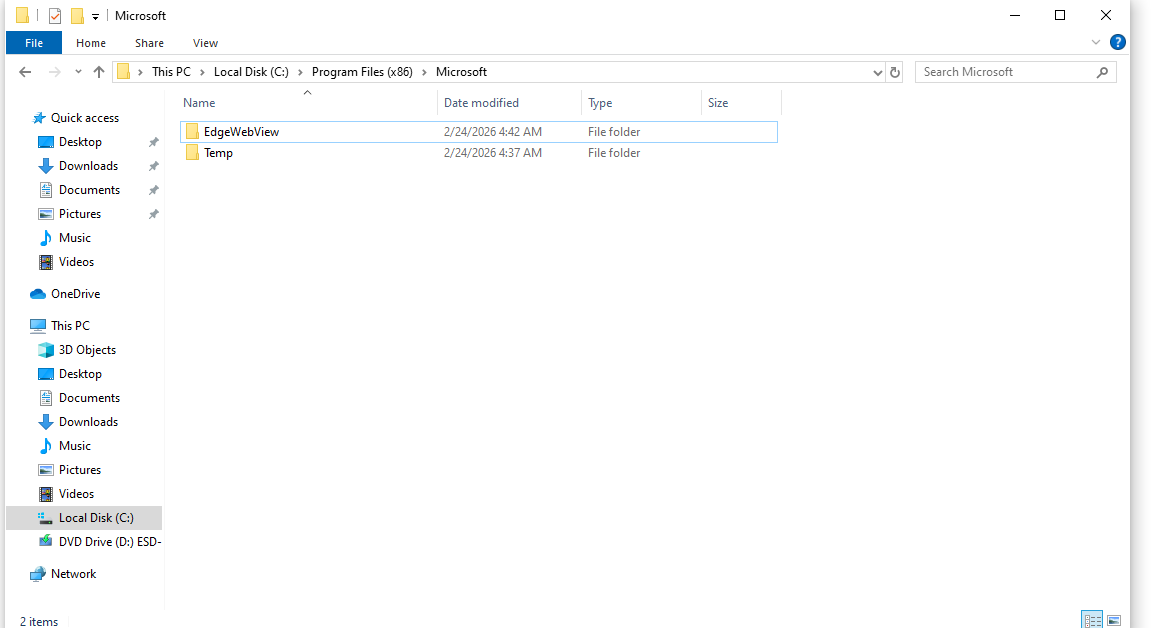Viewport: 1156px width, 628px height.
Task: Open Music under Quick access
Action: 74,237
